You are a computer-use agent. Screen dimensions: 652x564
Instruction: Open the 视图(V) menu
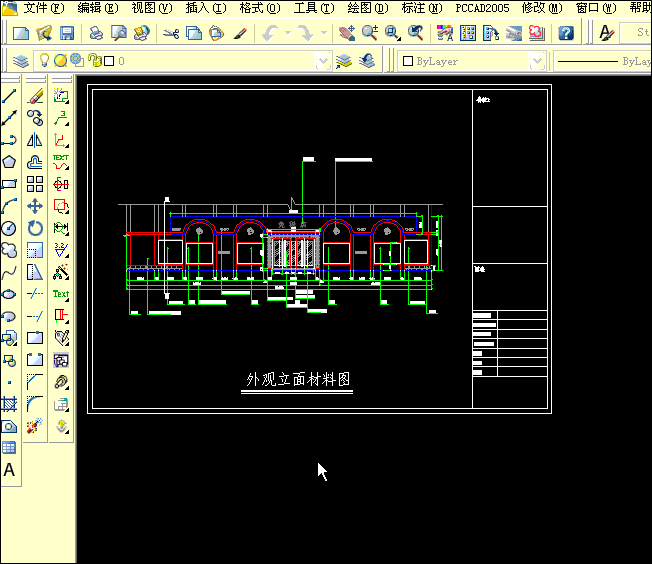152,8
